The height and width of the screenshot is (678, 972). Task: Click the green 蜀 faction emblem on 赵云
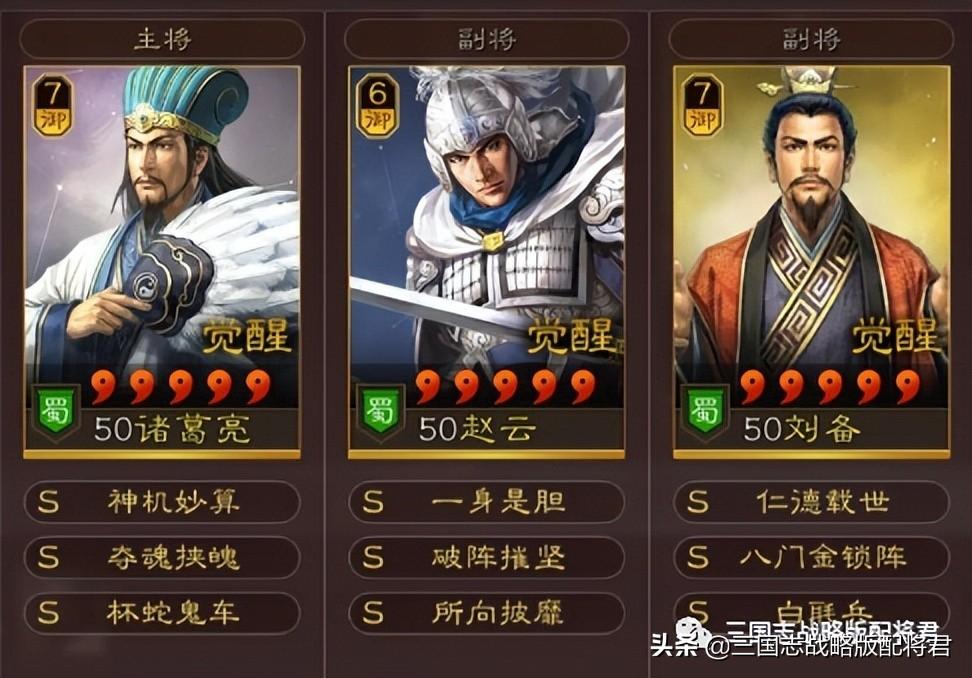point(380,412)
